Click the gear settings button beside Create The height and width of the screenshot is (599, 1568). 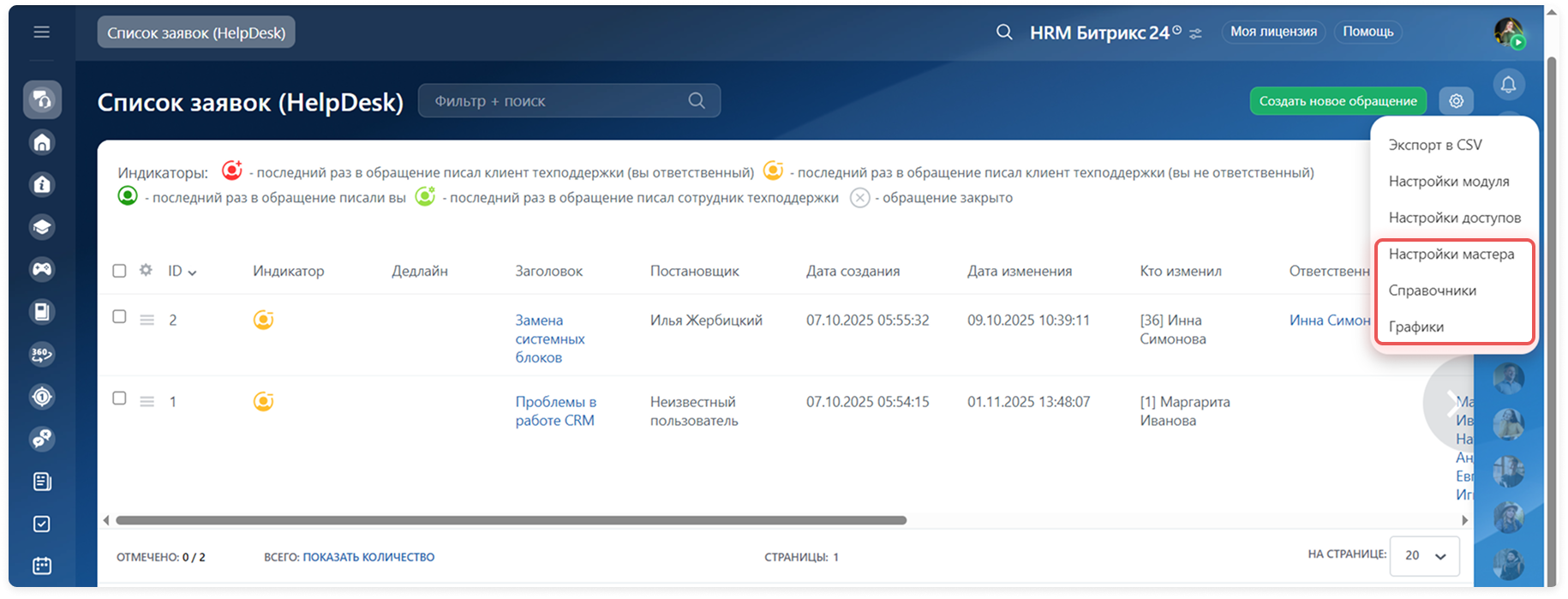(1456, 101)
